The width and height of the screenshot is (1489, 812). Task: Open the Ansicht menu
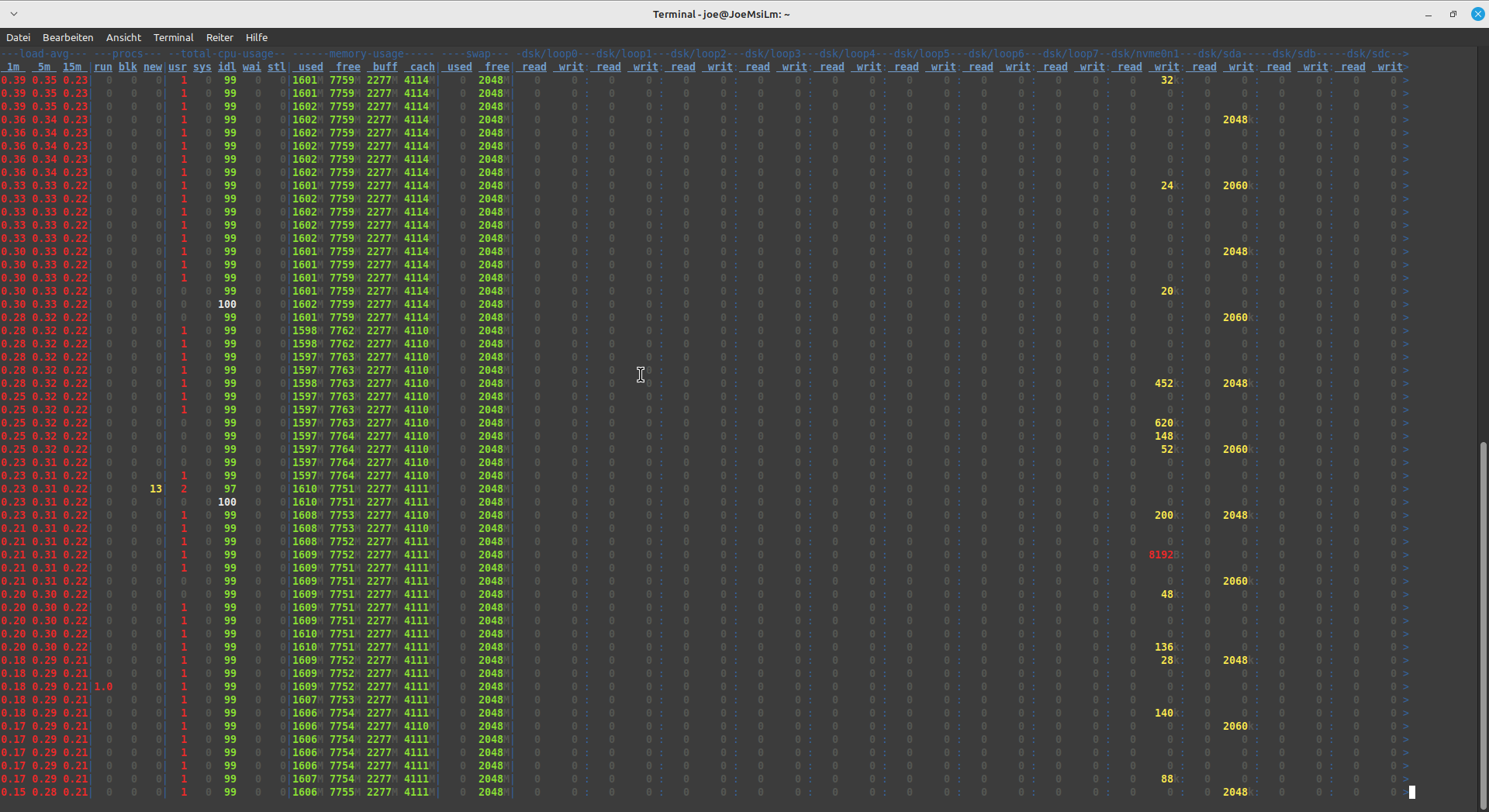[x=124, y=37]
